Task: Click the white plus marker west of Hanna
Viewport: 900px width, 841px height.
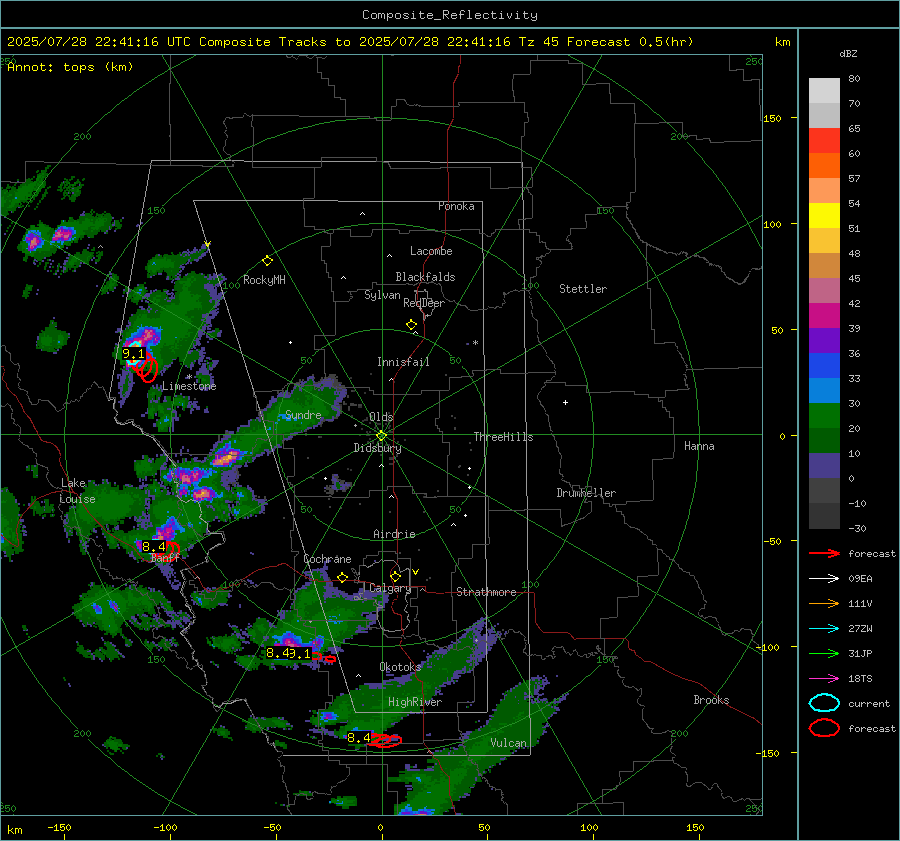Action: point(565,402)
